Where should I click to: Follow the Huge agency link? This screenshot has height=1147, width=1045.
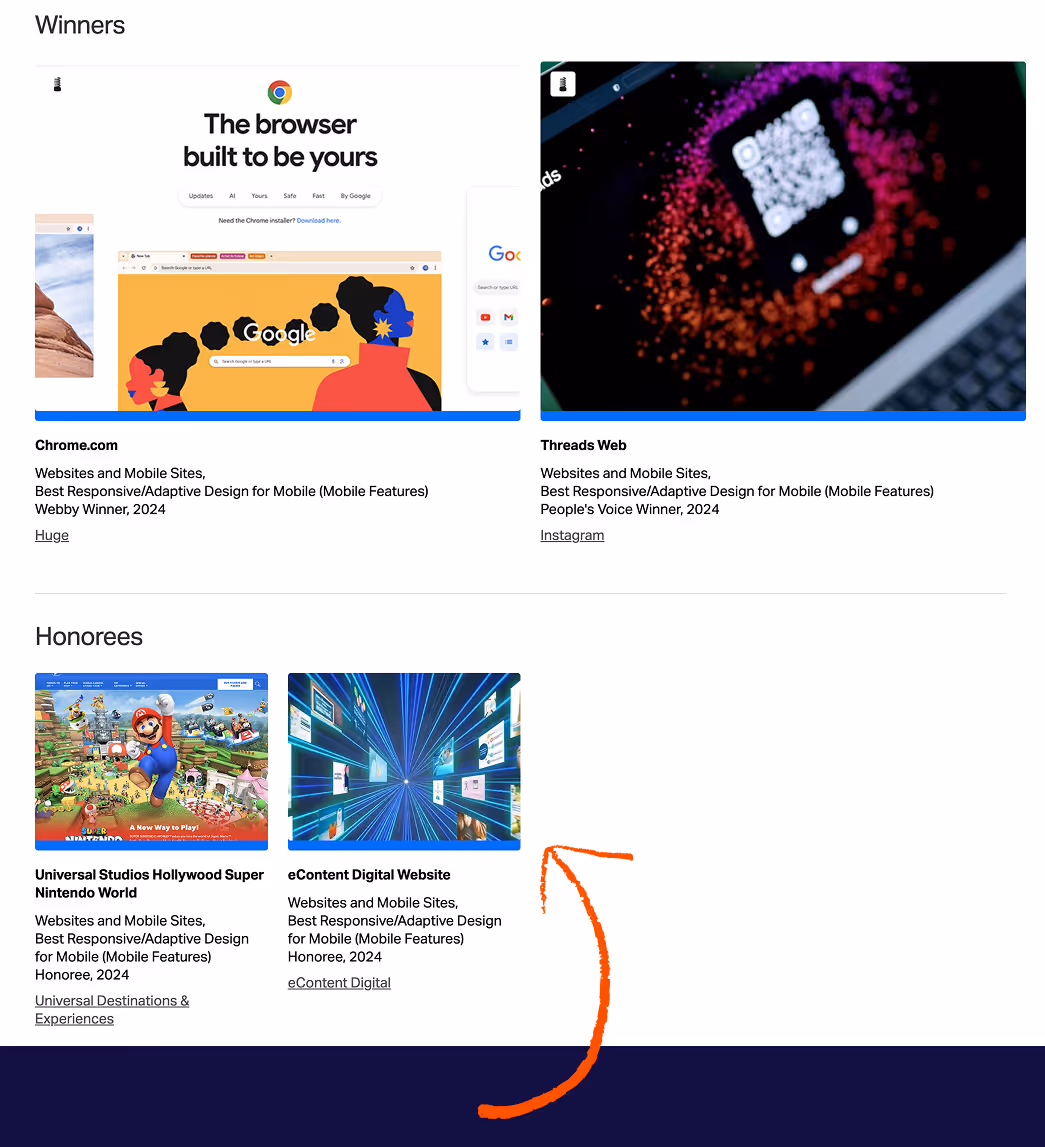[x=52, y=535]
